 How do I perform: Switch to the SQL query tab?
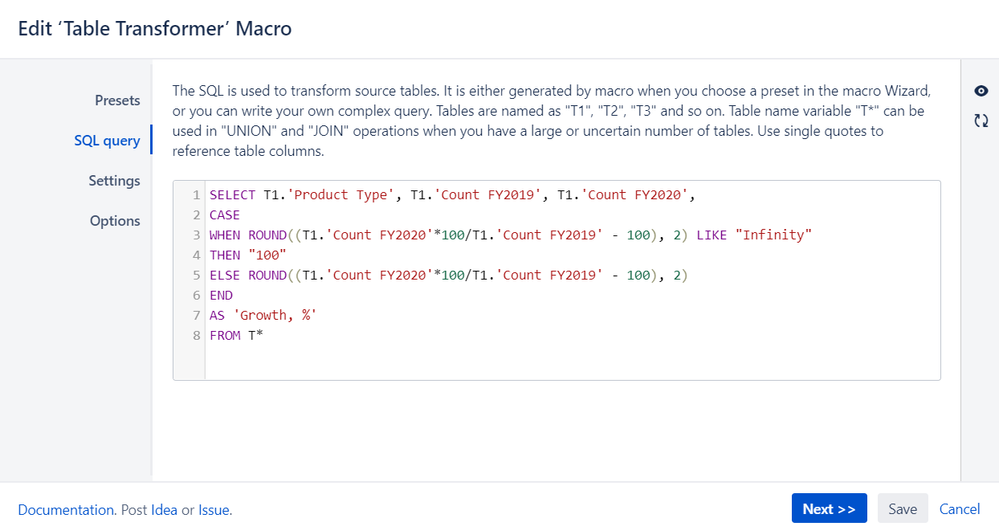coord(107,140)
